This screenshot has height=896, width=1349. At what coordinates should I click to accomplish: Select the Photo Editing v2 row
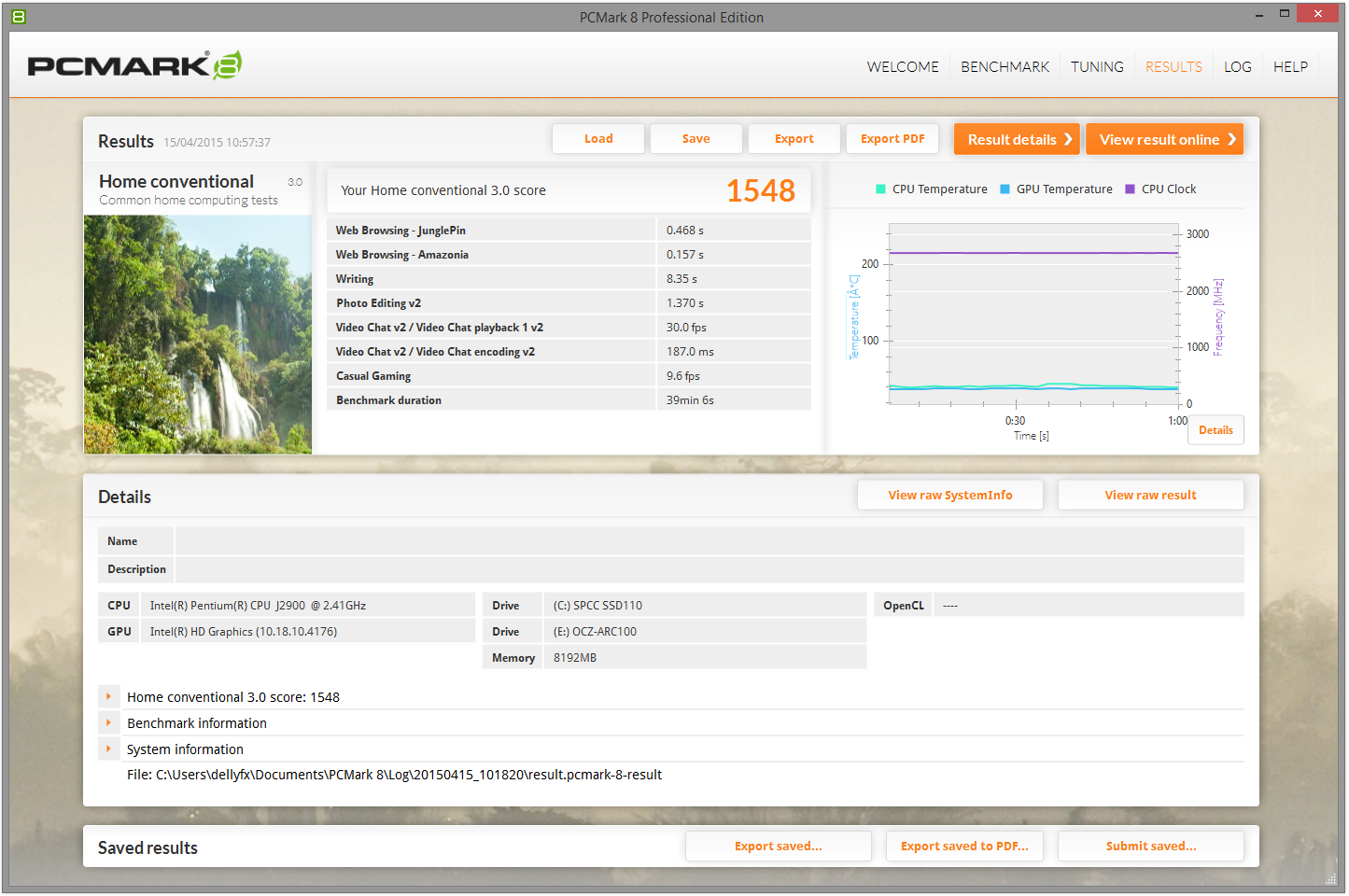click(569, 303)
